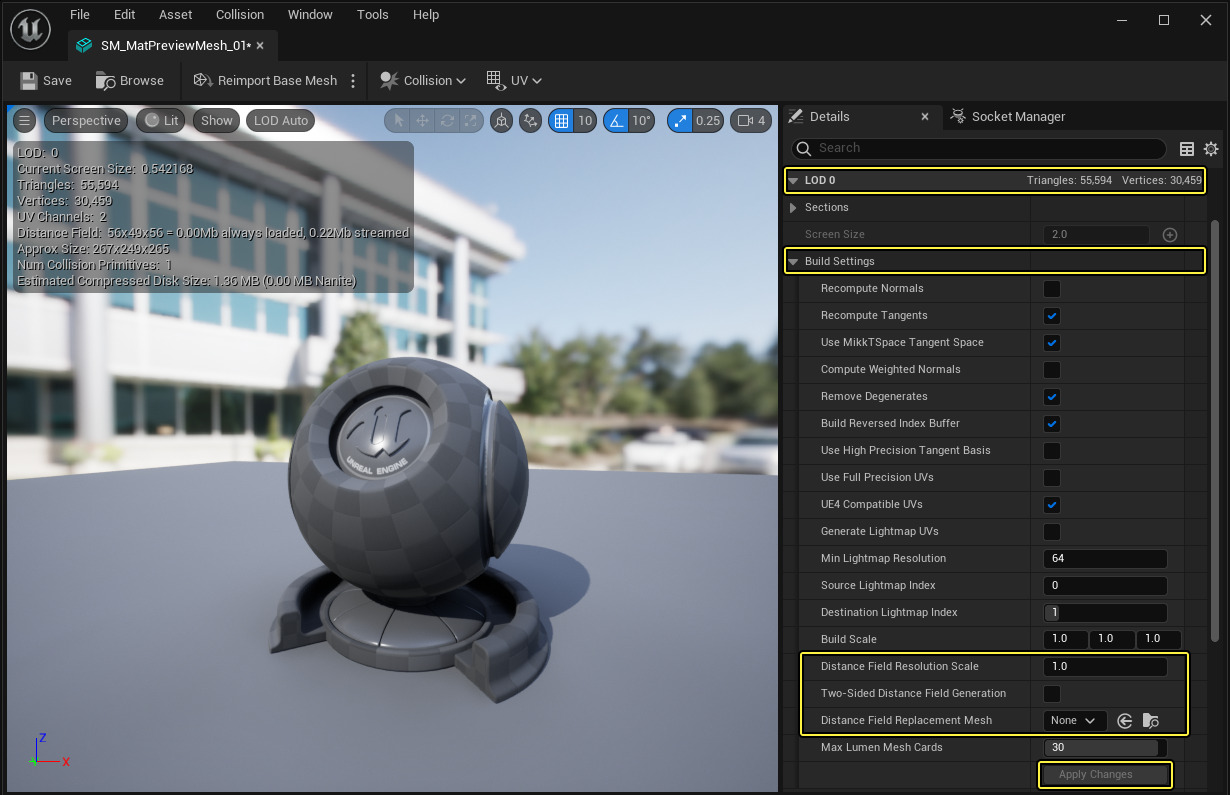Image resolution: width=1230 pixels, height=795 pixels.
Task: Check Use Full Precision UVs
Action: click(x=1052, y=478)
